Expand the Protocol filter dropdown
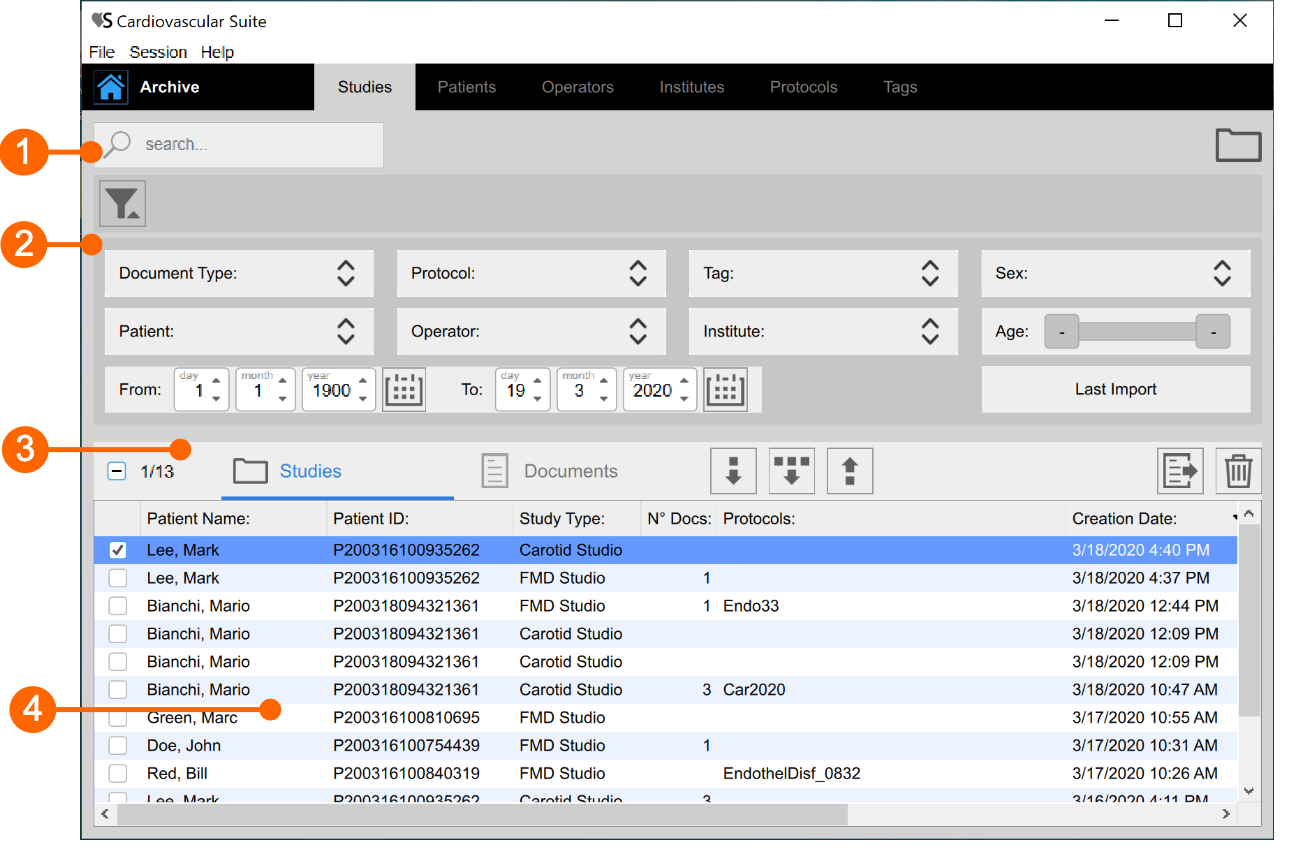 point(531,273)
